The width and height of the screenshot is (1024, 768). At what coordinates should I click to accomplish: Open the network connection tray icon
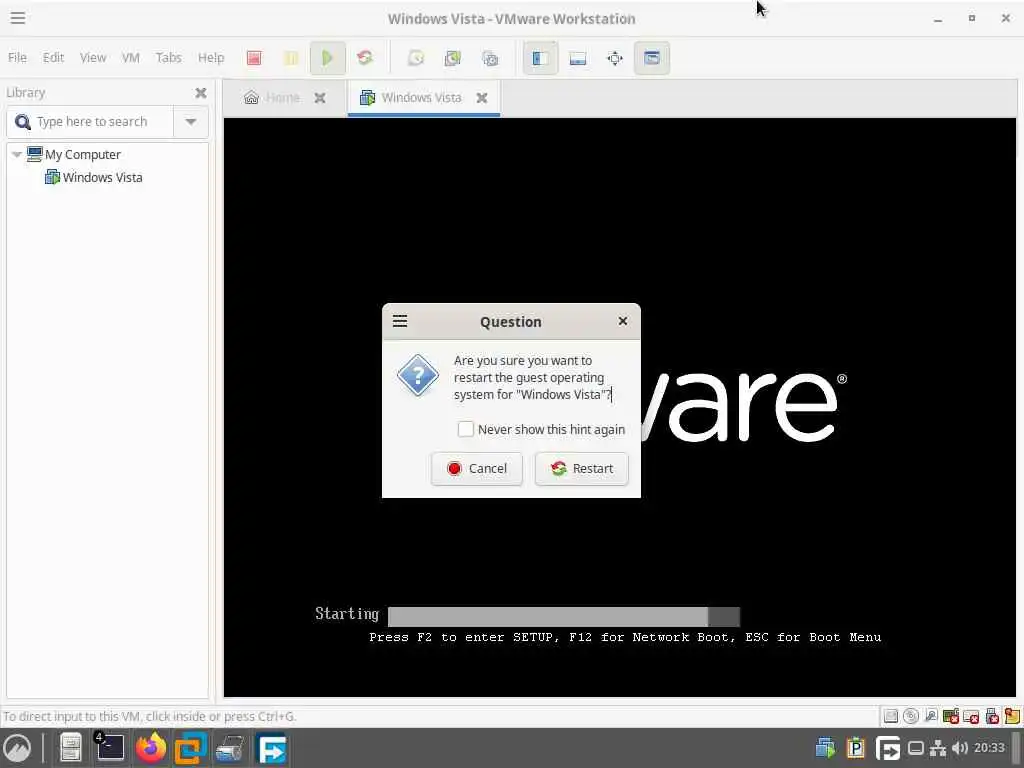point(938,748)
